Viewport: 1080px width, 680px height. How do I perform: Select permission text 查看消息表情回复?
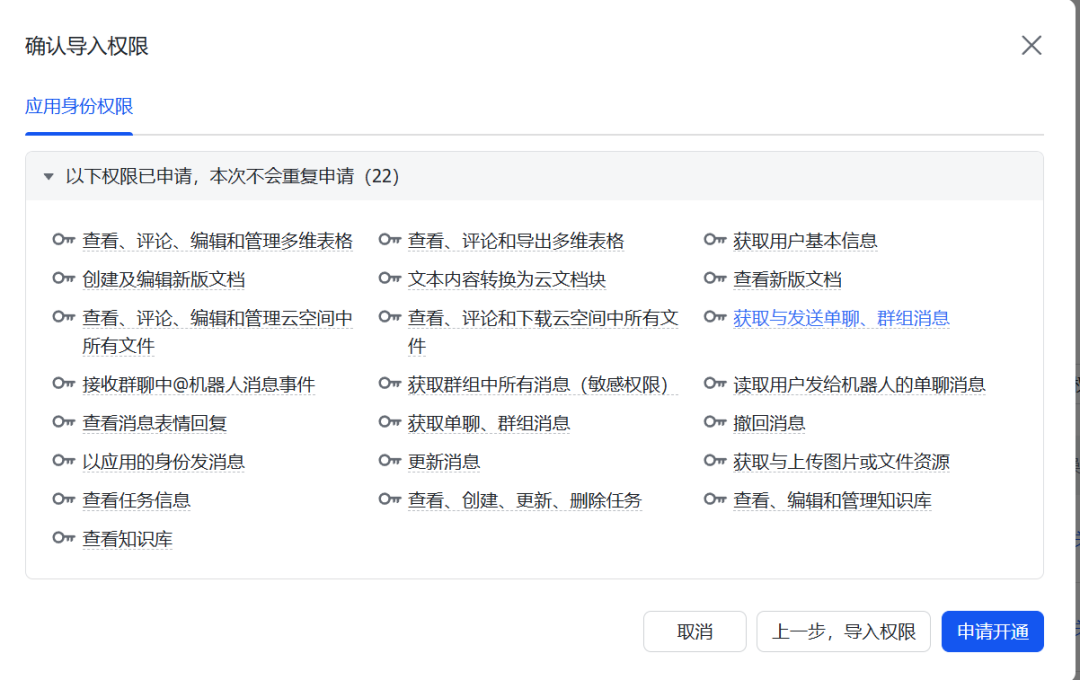154,423
